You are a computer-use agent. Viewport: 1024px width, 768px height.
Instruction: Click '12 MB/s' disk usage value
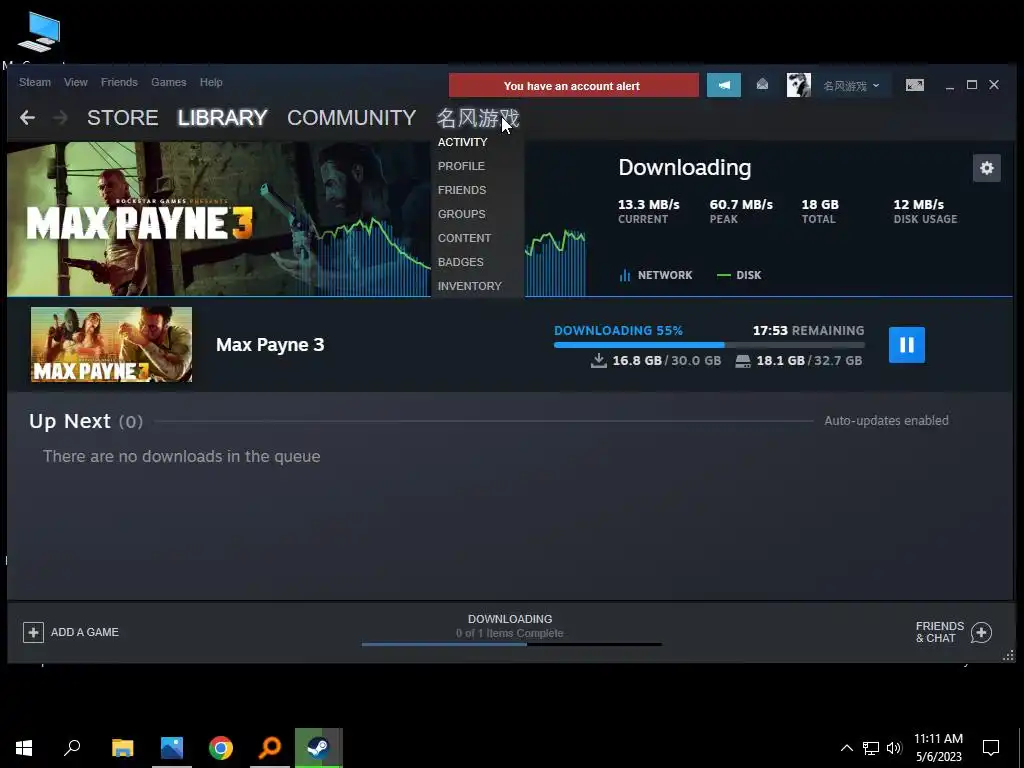[x=918, y=204]
